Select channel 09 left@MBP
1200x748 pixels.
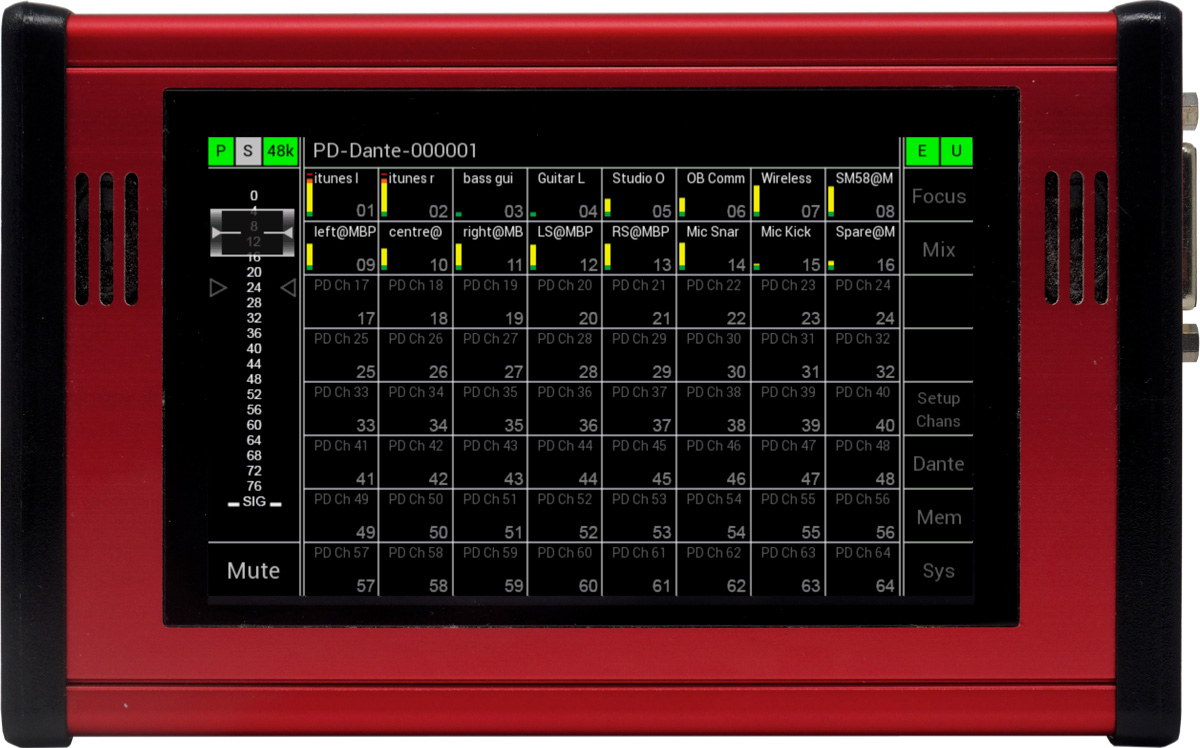tap(341, 248)
